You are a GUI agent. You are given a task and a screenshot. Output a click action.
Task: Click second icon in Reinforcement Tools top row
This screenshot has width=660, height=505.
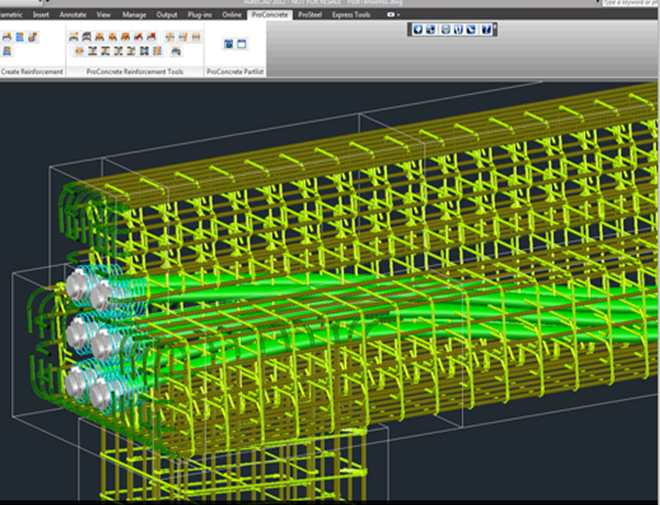pyautogui.click(x=87, y=37)
